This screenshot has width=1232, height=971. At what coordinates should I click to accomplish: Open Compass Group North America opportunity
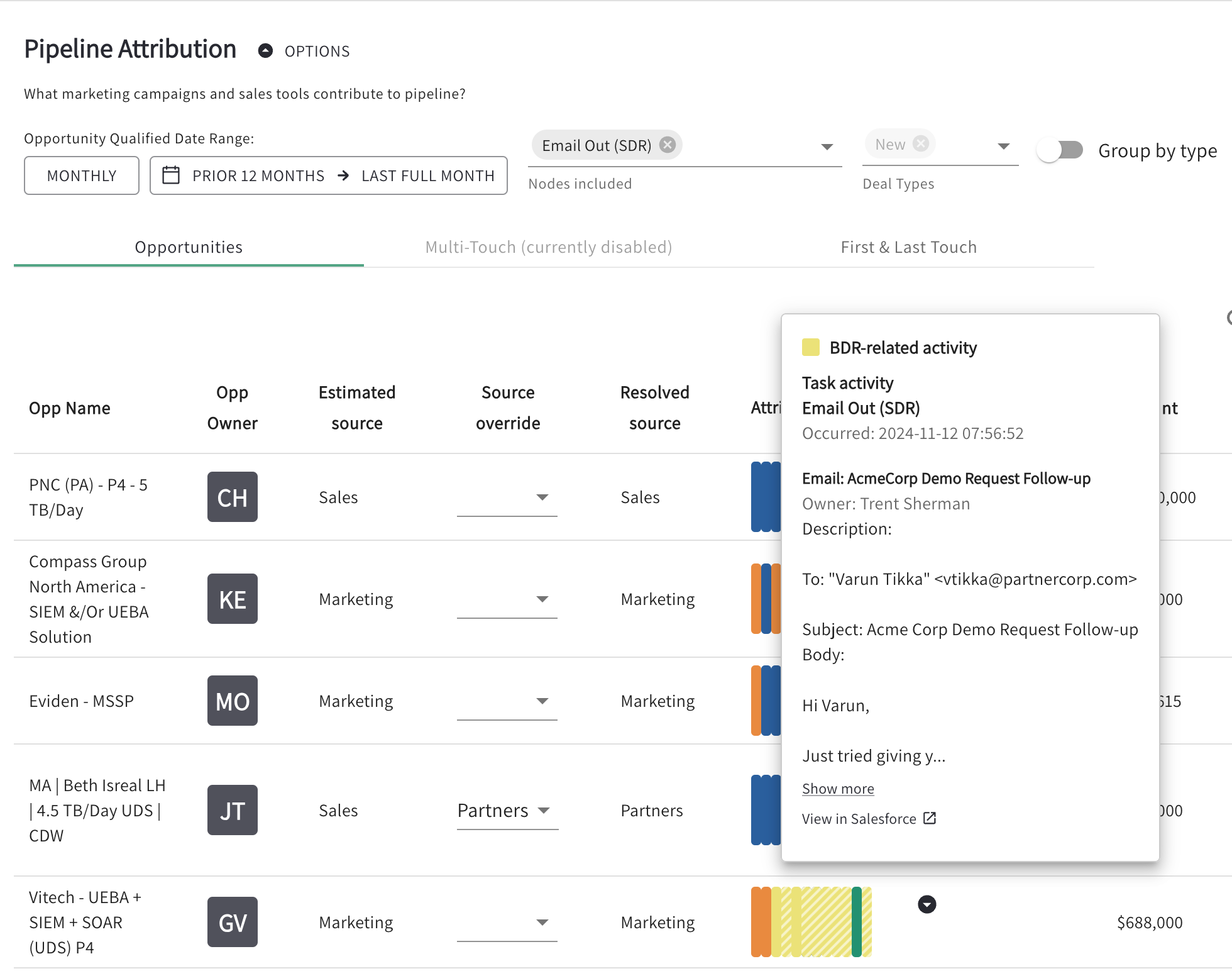click(89, 599)
